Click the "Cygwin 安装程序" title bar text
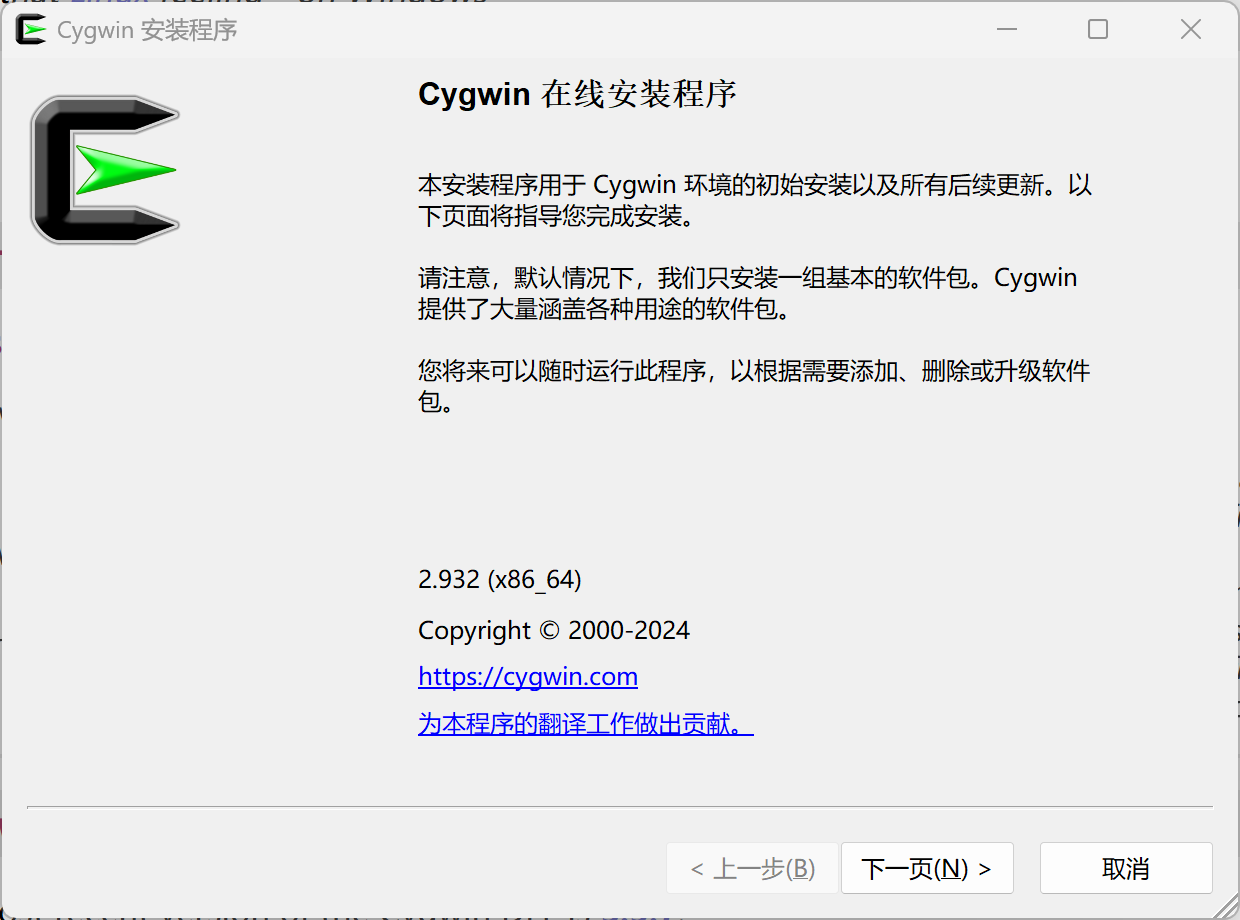Image resolution: width=1240 pixels, height=920 pixels. coord(147,30)
